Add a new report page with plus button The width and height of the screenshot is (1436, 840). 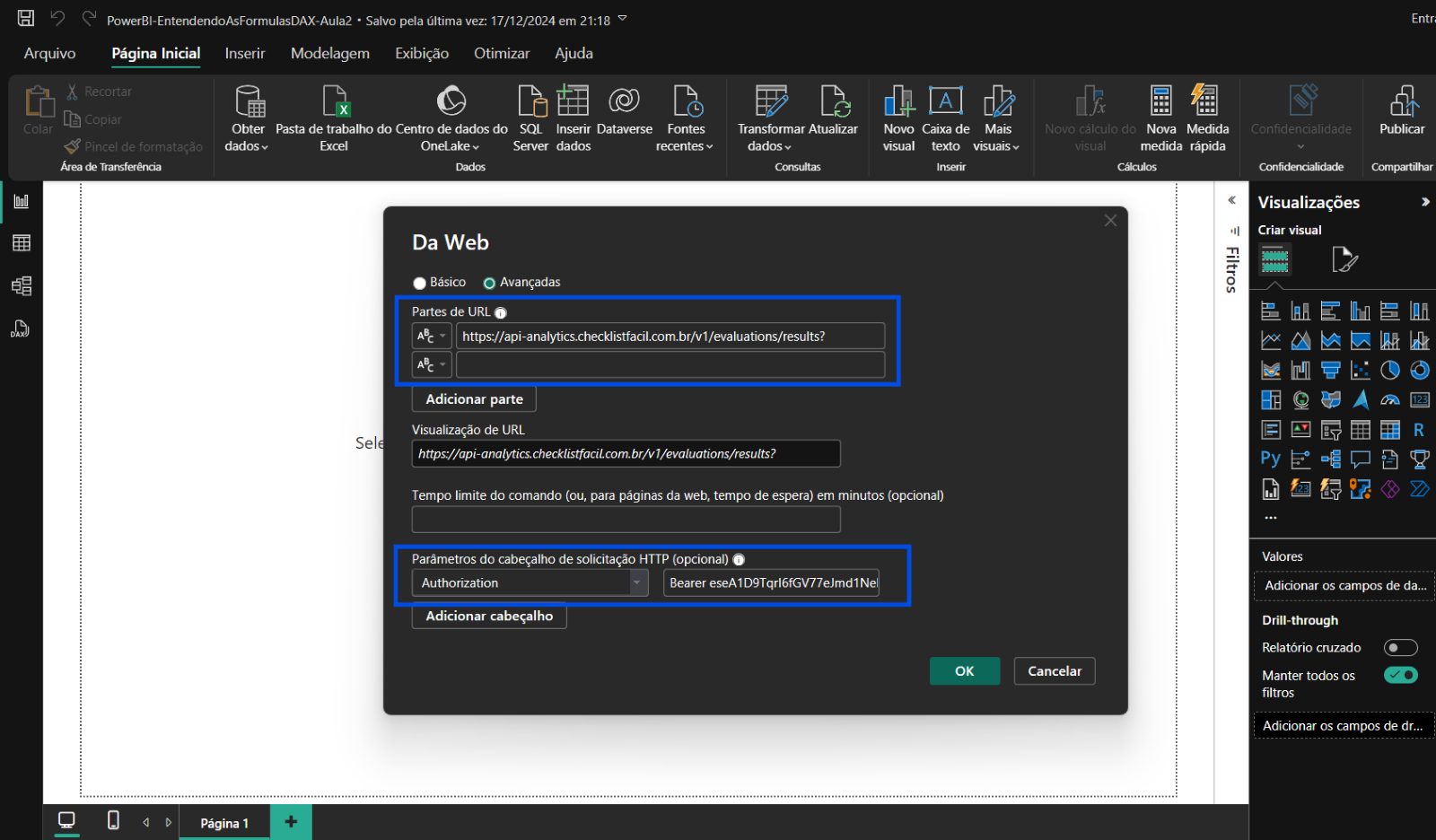pos(291,822)
